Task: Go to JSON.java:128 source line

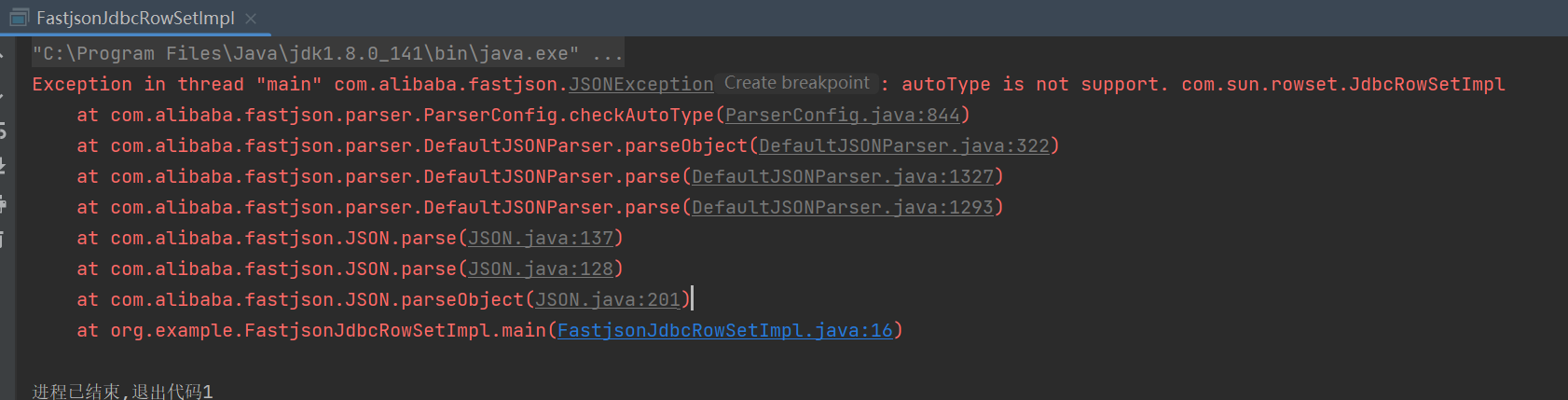Action: coord(541,269)
